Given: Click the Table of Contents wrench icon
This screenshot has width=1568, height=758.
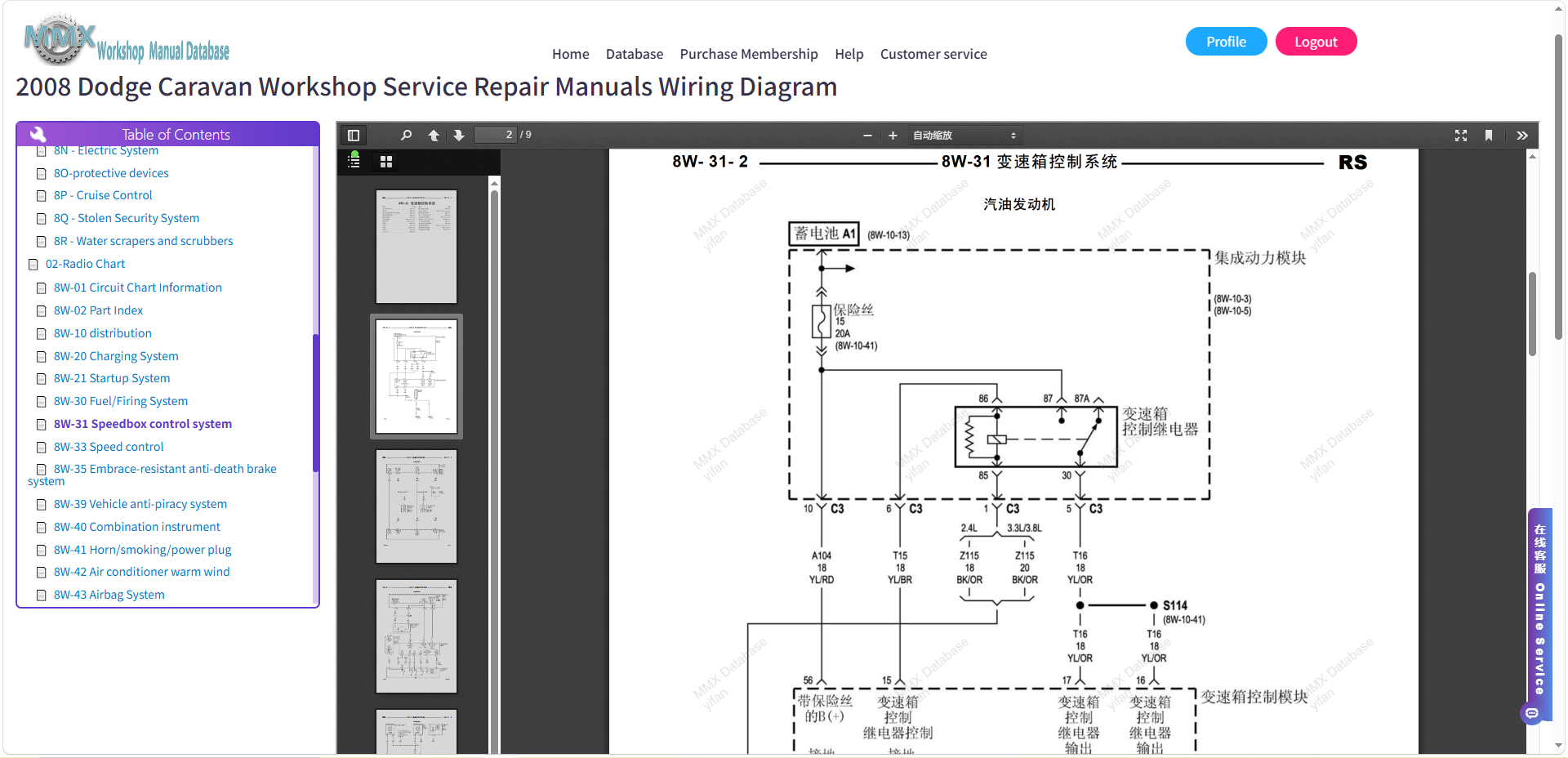Looking at the screenshot, I should (x=38, y=134).
